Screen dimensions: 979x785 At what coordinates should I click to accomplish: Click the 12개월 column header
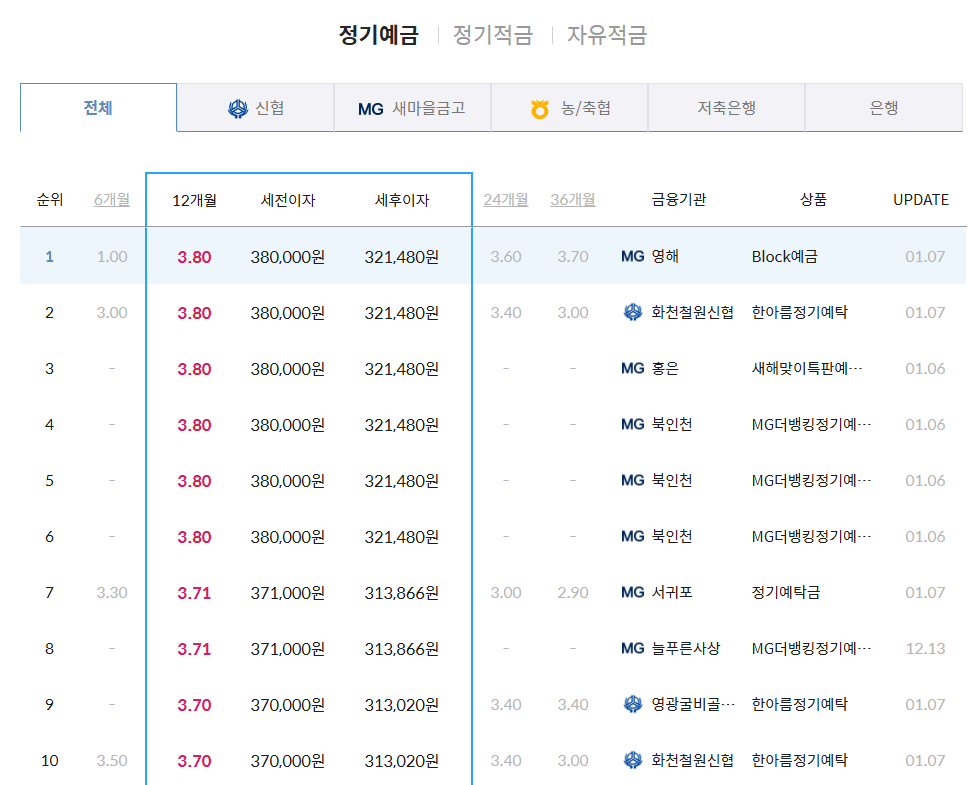coord(194,200)
